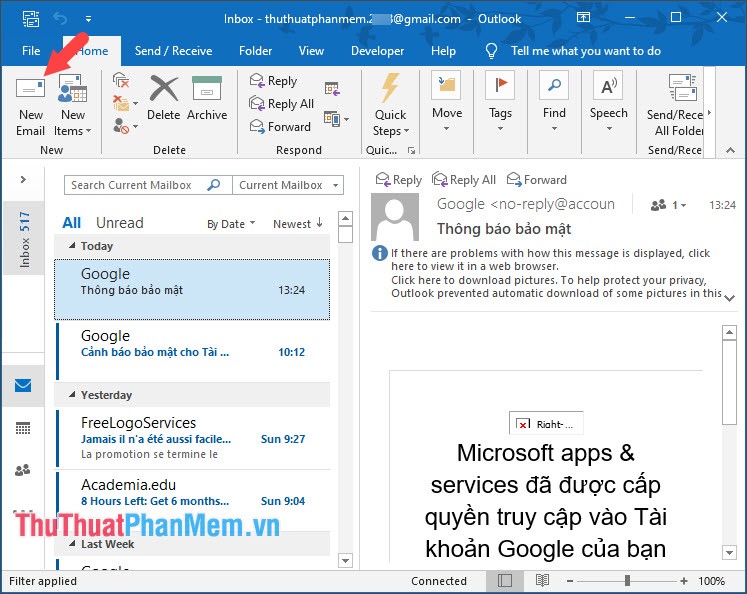Delete the selected message
This screenshot has width=747, height=594.
163,99
